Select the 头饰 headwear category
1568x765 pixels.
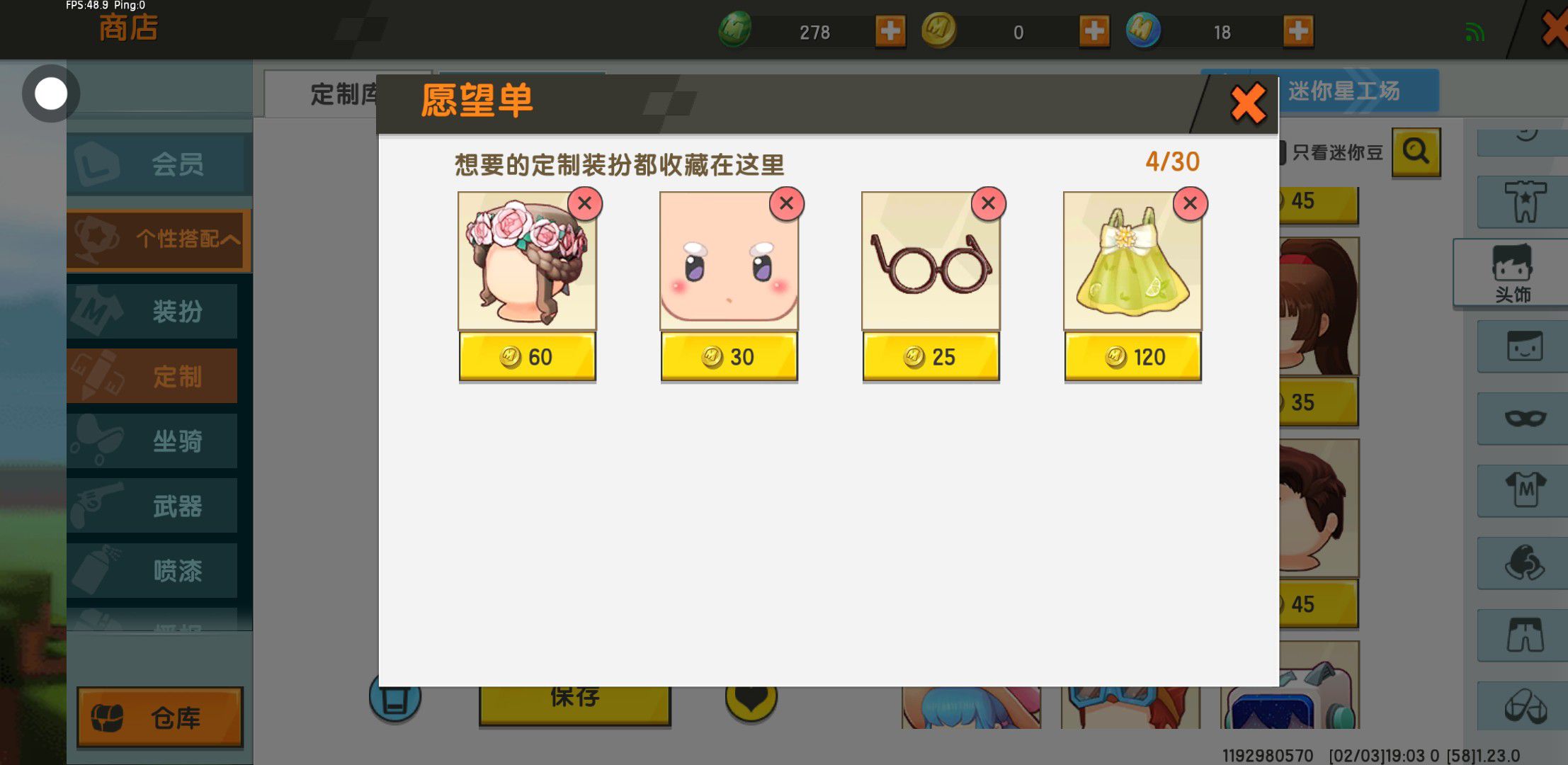click(x=1511, y=273)
